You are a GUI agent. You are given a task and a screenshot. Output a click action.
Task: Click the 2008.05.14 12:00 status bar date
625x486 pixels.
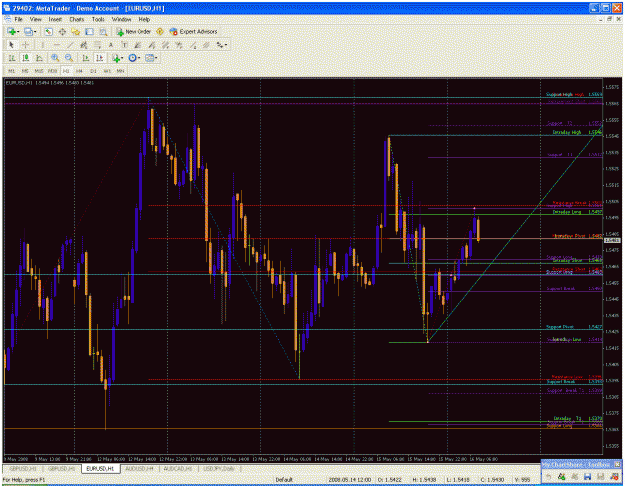pos(350,480)
